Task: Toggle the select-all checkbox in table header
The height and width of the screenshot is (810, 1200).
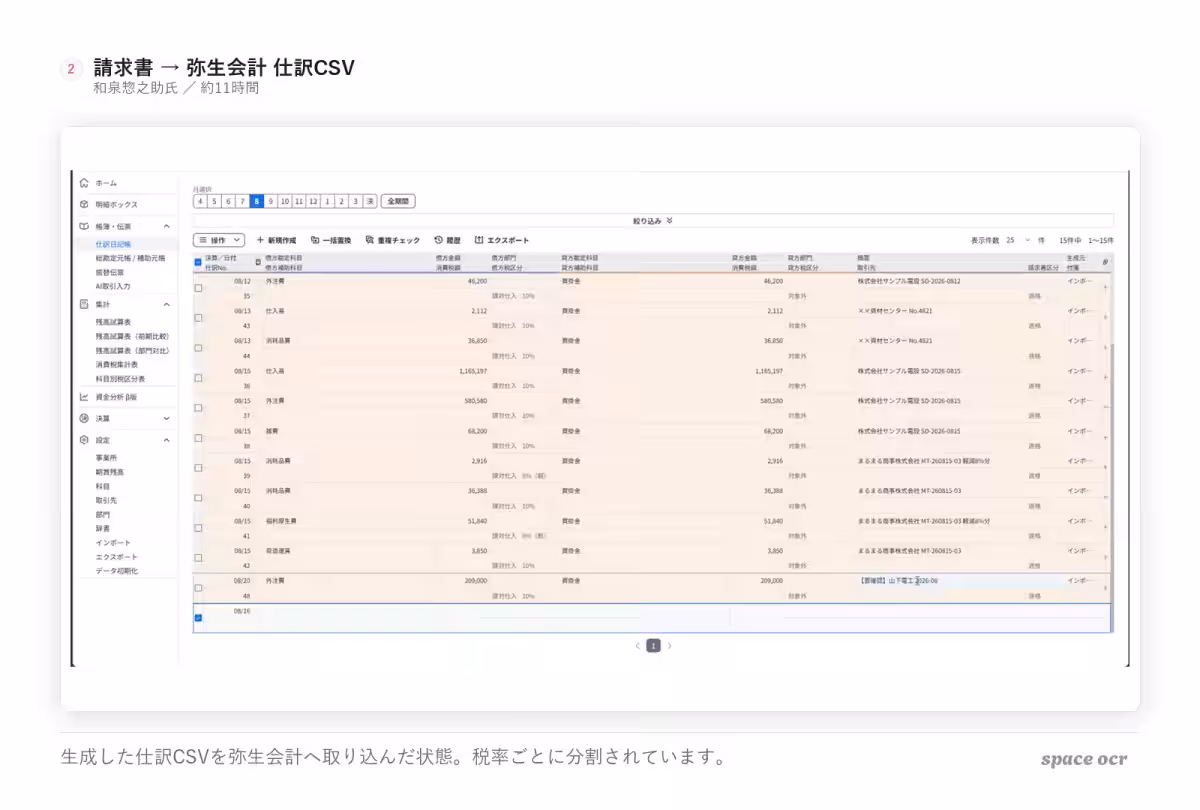Action: (x=198, y=262)
